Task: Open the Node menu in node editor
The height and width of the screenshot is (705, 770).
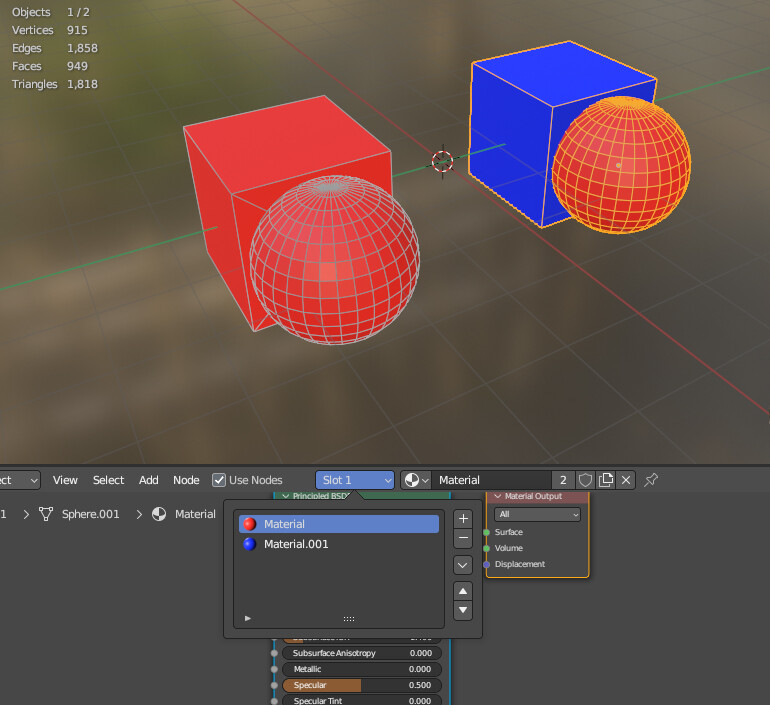Action: [x=186, y=480]
